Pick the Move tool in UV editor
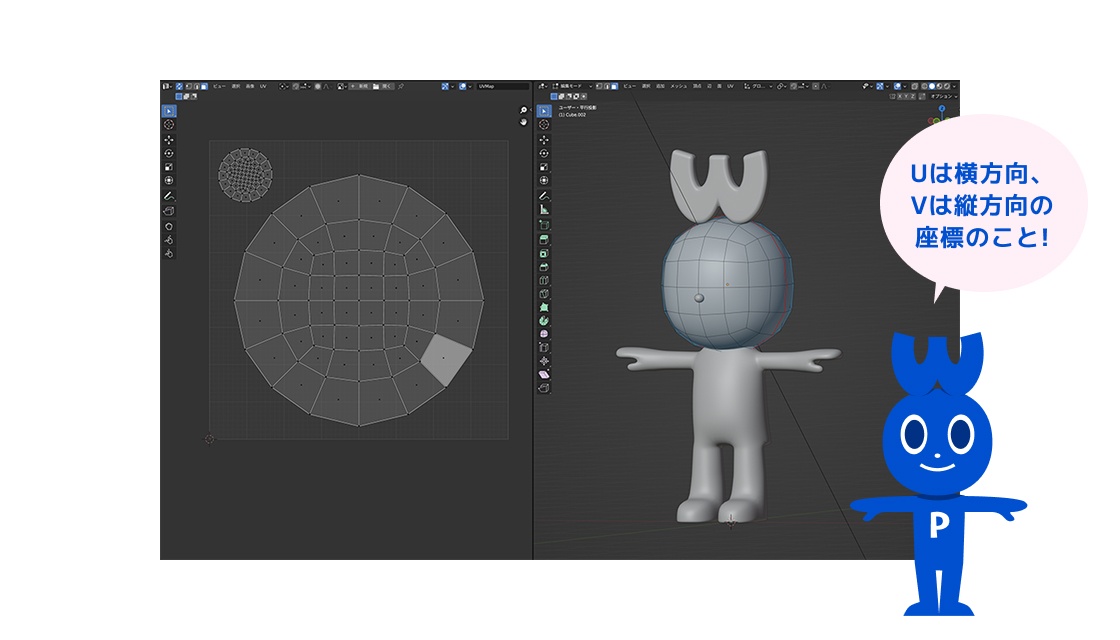 tap(168, 139)
